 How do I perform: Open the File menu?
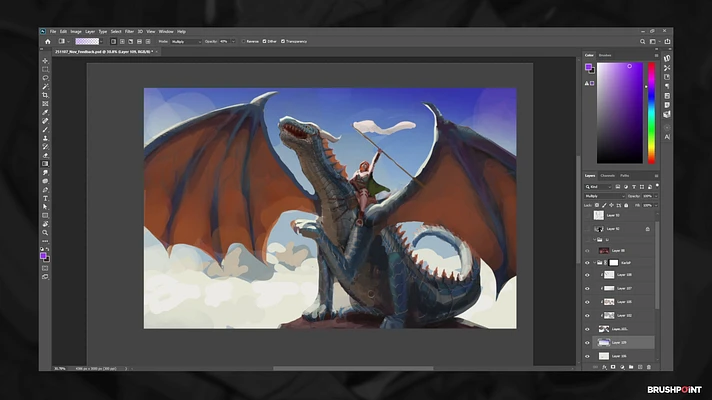[x=53, y=32]
